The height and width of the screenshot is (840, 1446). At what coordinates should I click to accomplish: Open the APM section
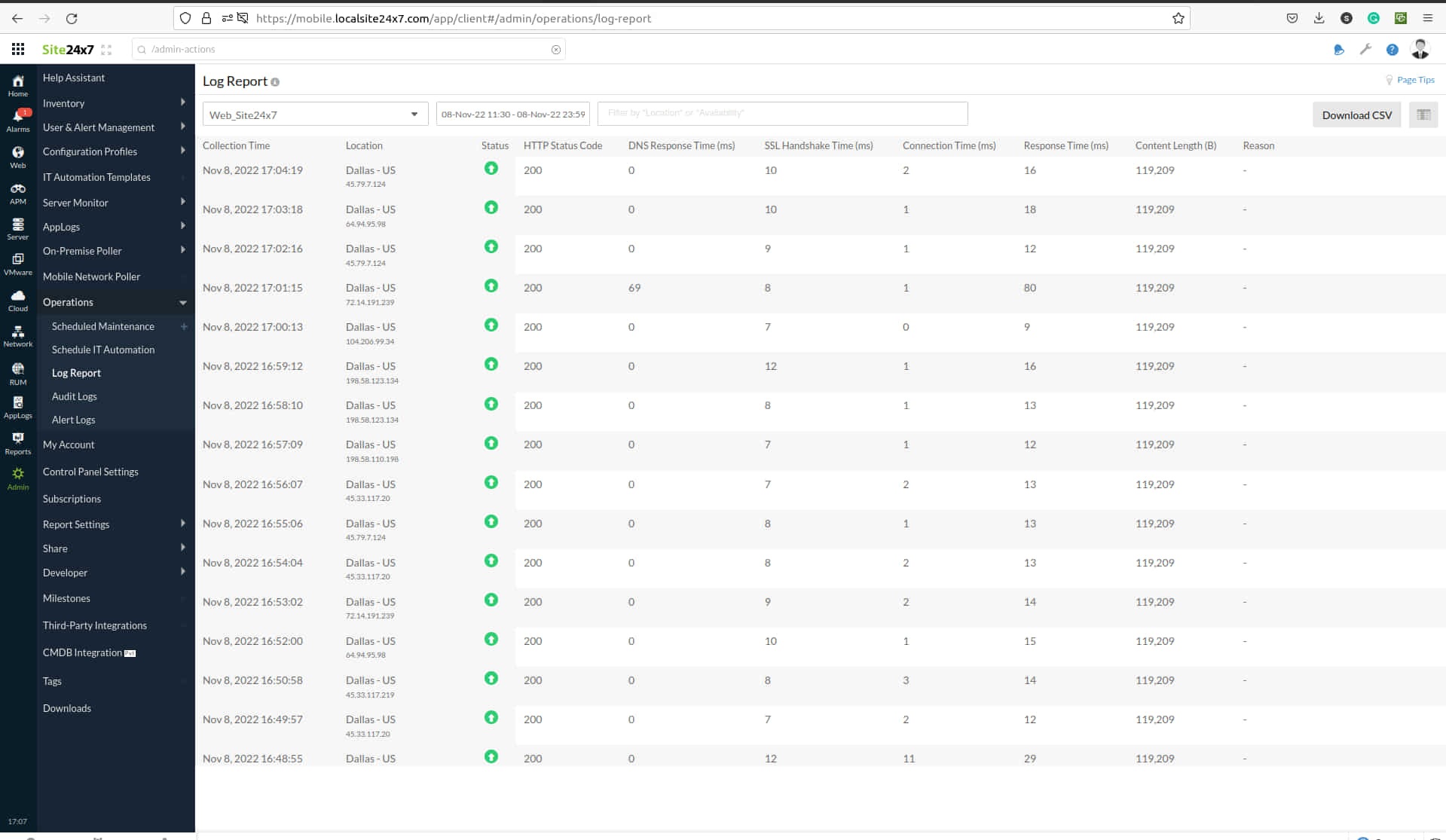pos(17,193)
